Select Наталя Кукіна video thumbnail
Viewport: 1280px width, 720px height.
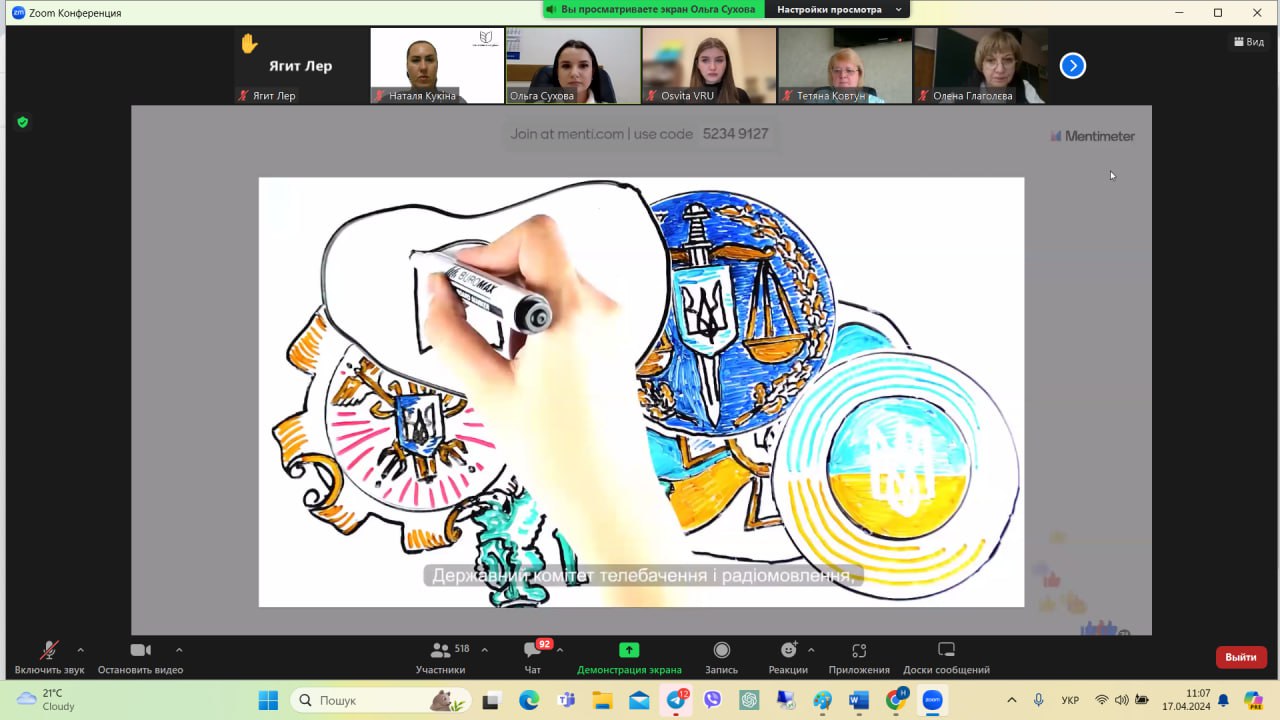[437, 65]
